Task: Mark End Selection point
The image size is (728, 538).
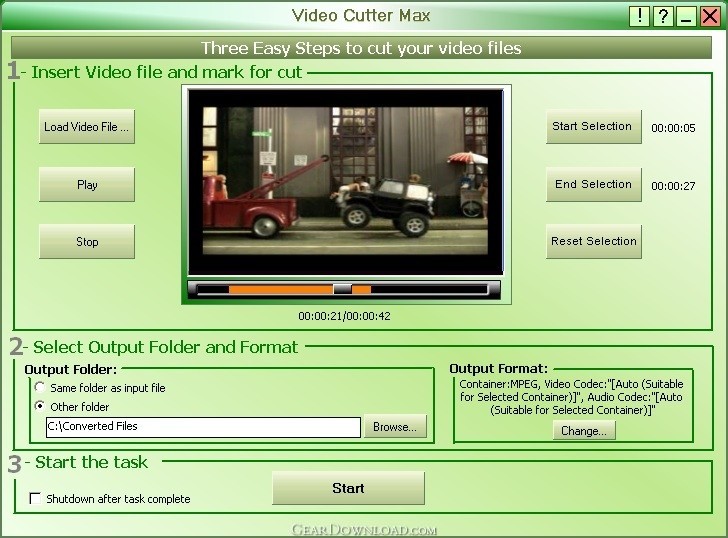Action: click(594, 184)
